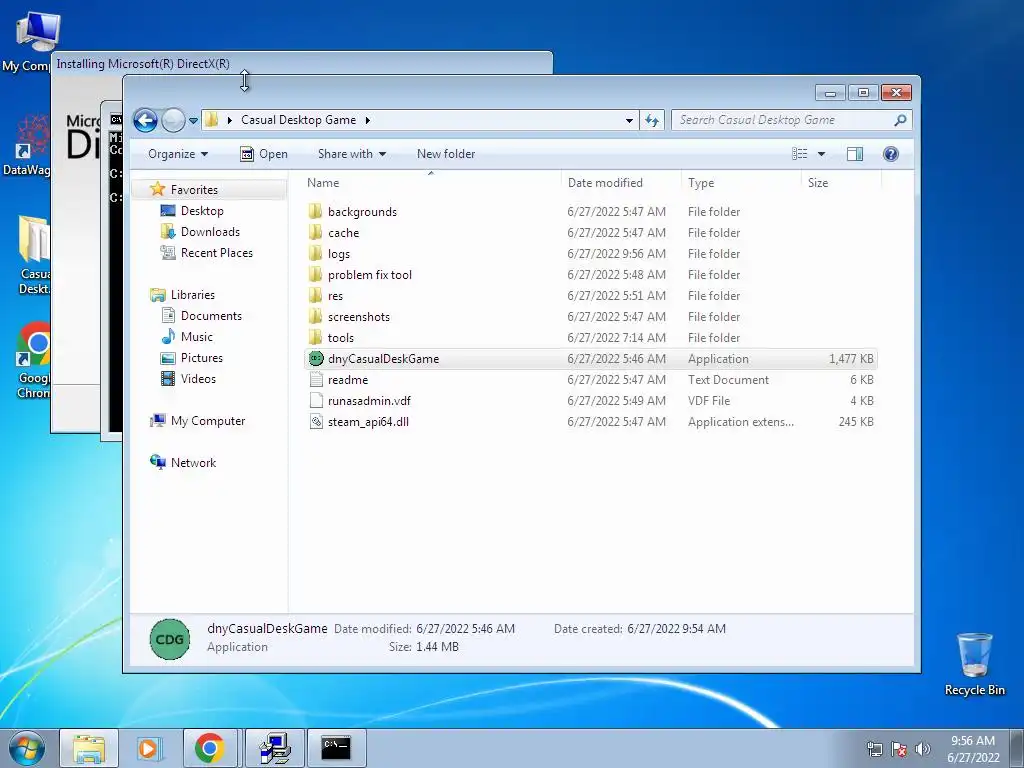The image size is (1024, 768).
Task: Click Favorites in the navigation pane
Action: coord(194,189)
